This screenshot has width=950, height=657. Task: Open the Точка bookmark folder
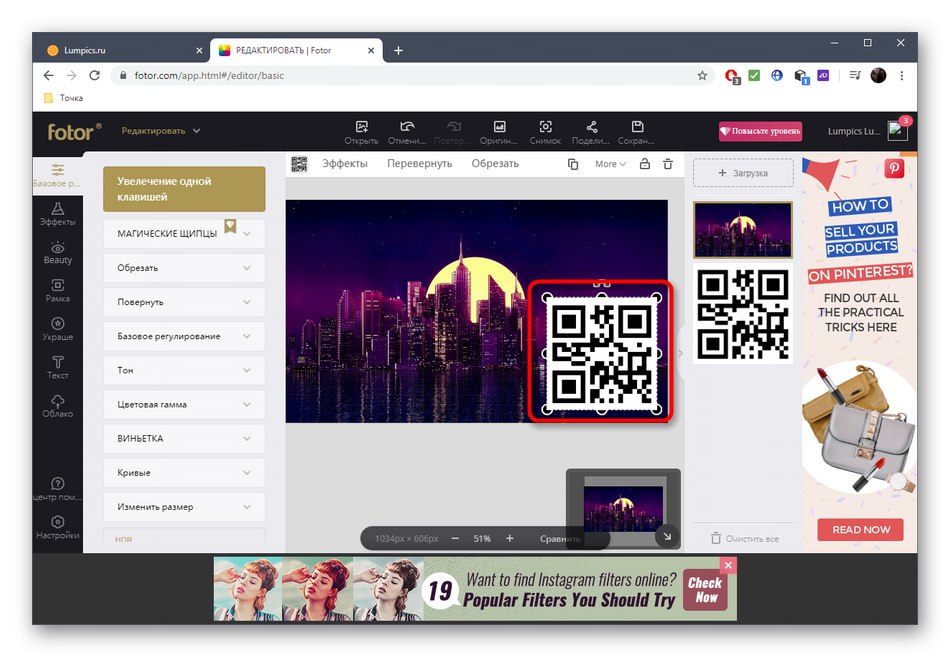pyautogui.click(x=64, y=98)
